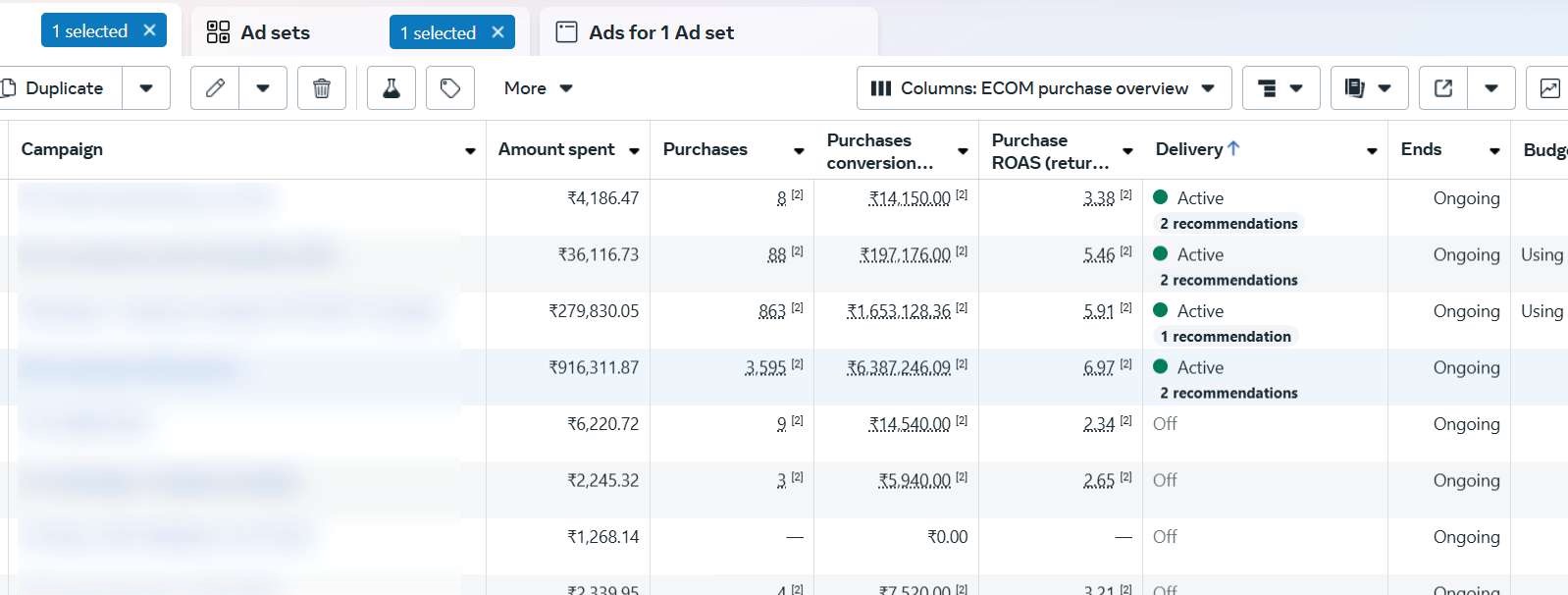The width and height of the screenshot is (1568, 595).
Task: Click the 863 purchases value
Action: [772, 311]
